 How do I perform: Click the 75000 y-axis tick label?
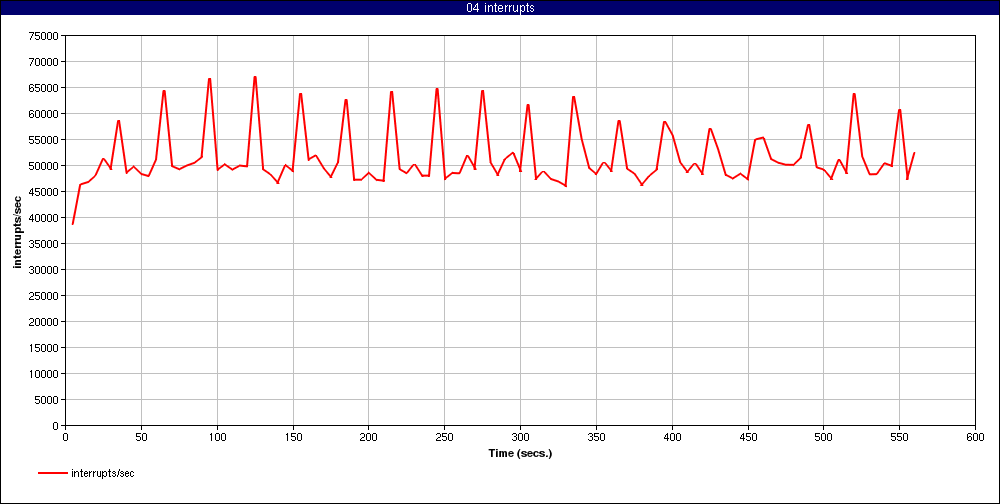44,36
